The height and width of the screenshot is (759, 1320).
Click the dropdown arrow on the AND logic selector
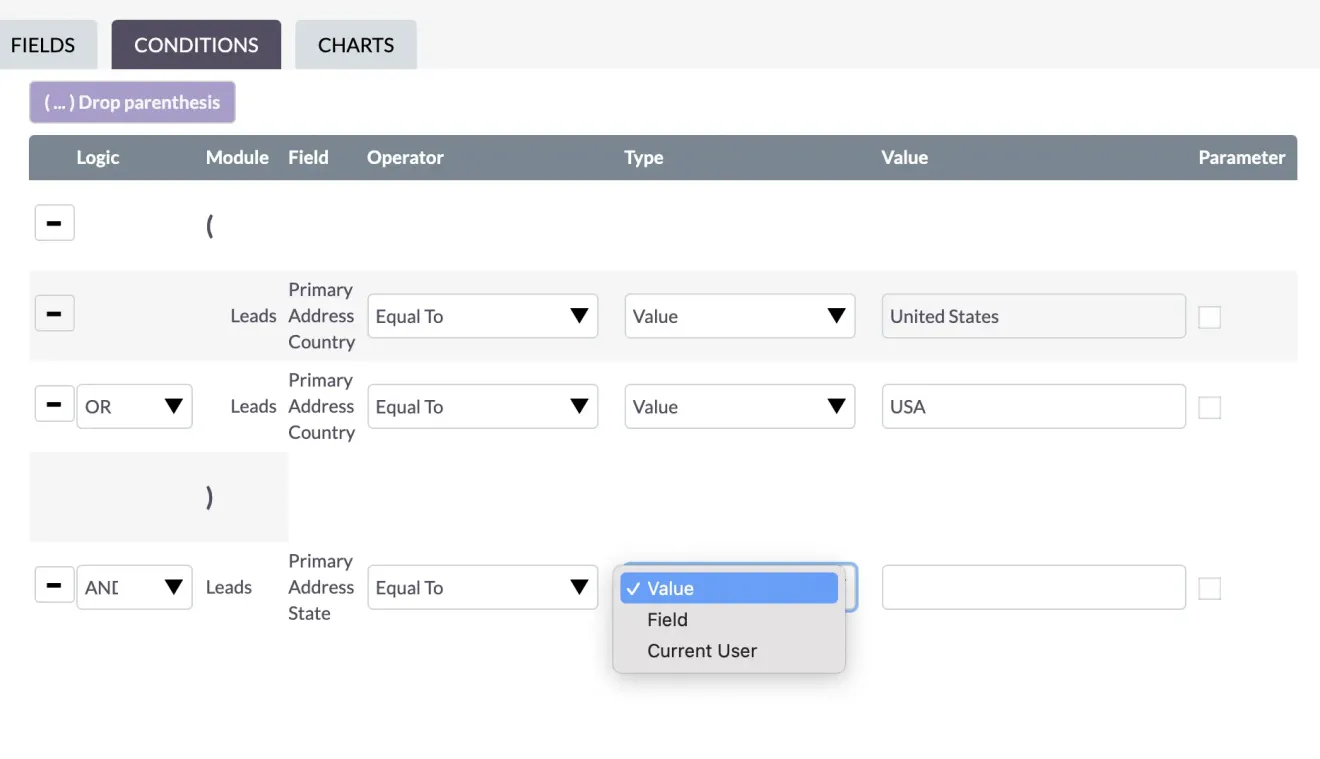coord(173,587)
